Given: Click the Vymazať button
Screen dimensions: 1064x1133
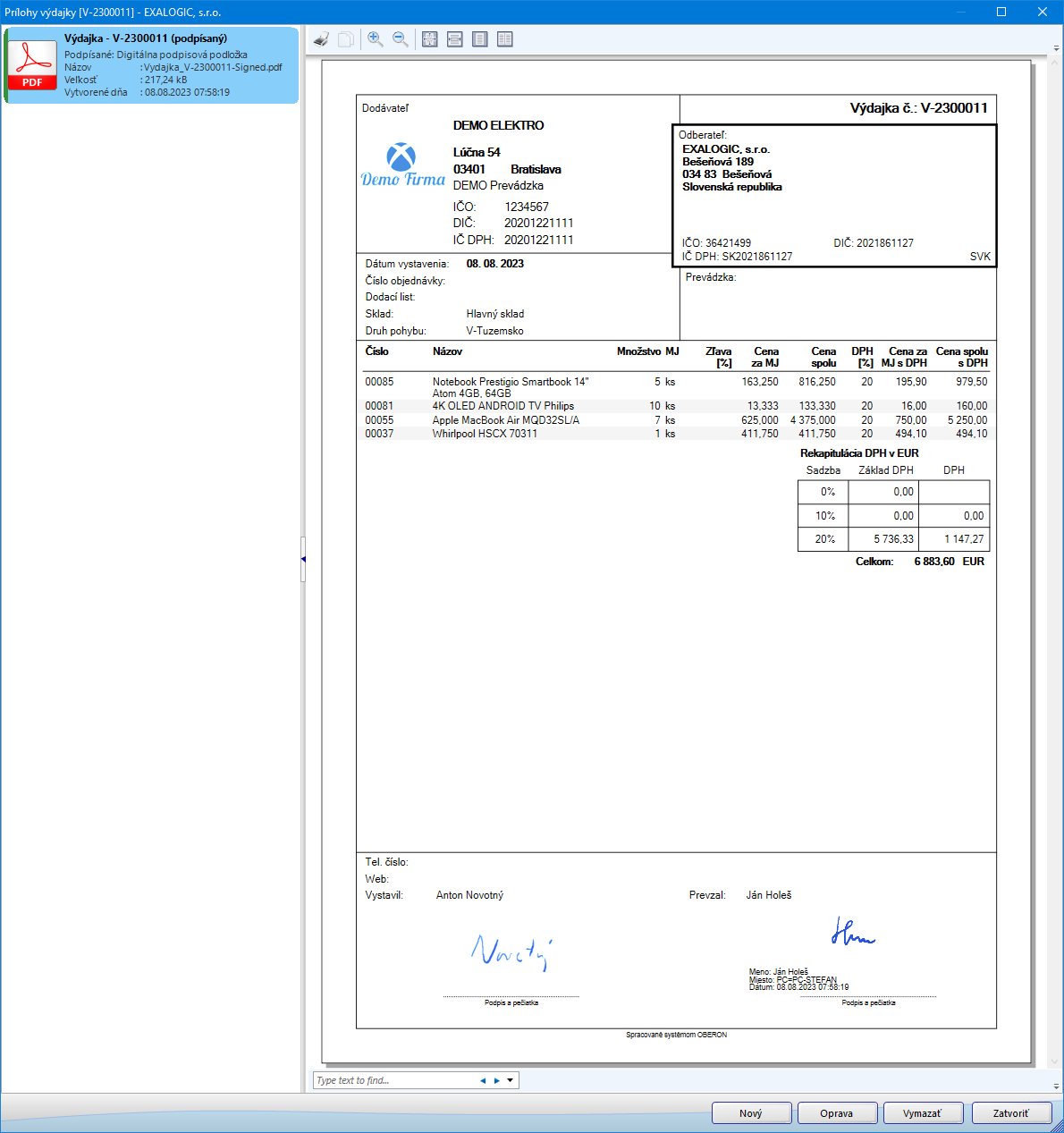Looking at the screenshot, I should click(923, 1113).
